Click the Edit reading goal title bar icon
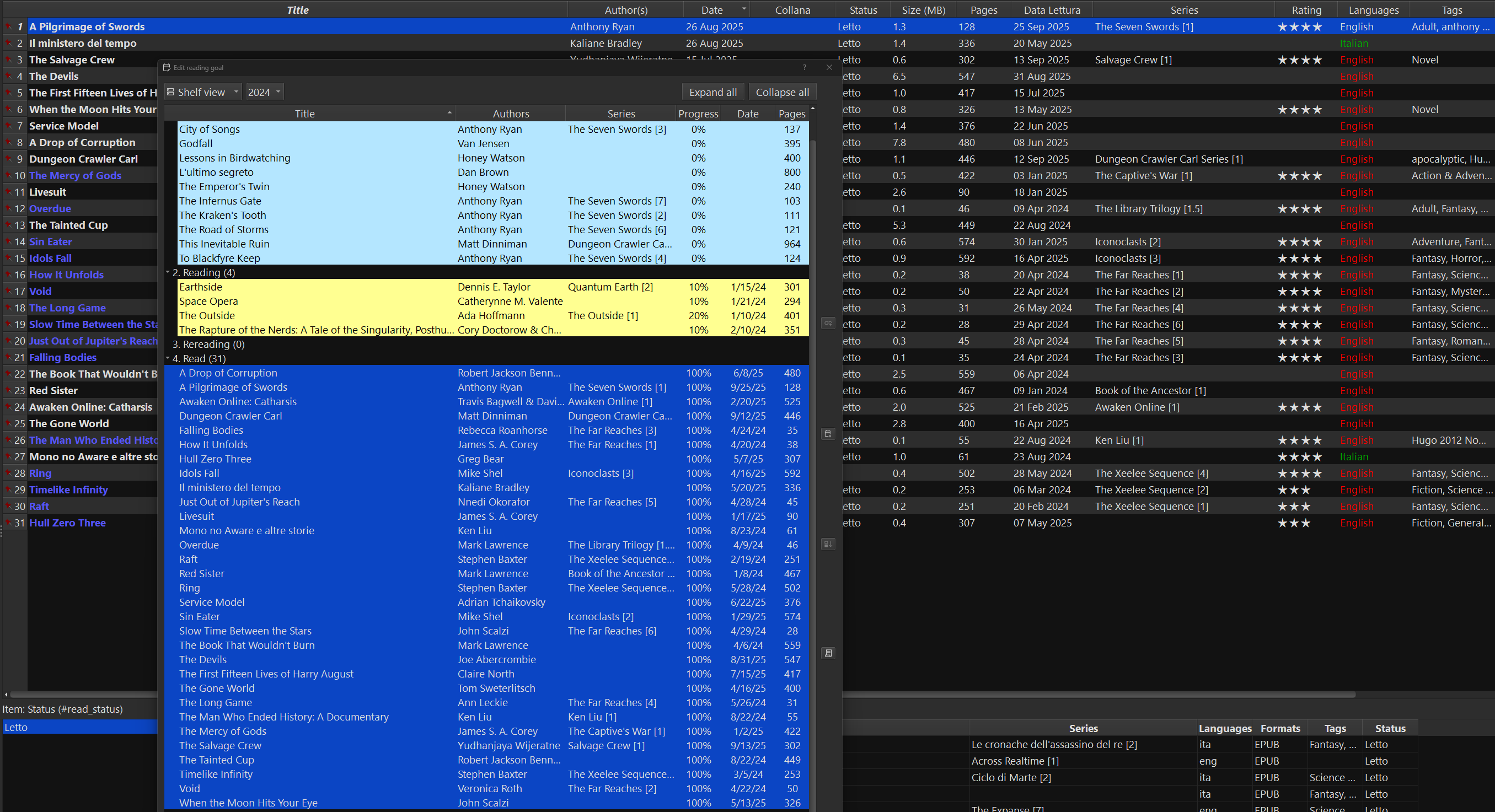This screenshot has width=1495, height=812. point(167,67)
